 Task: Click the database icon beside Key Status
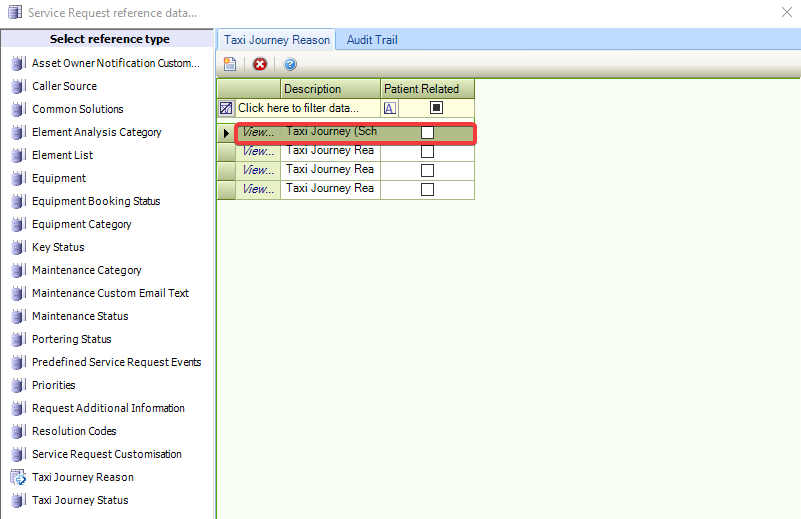tap(17, 247)
